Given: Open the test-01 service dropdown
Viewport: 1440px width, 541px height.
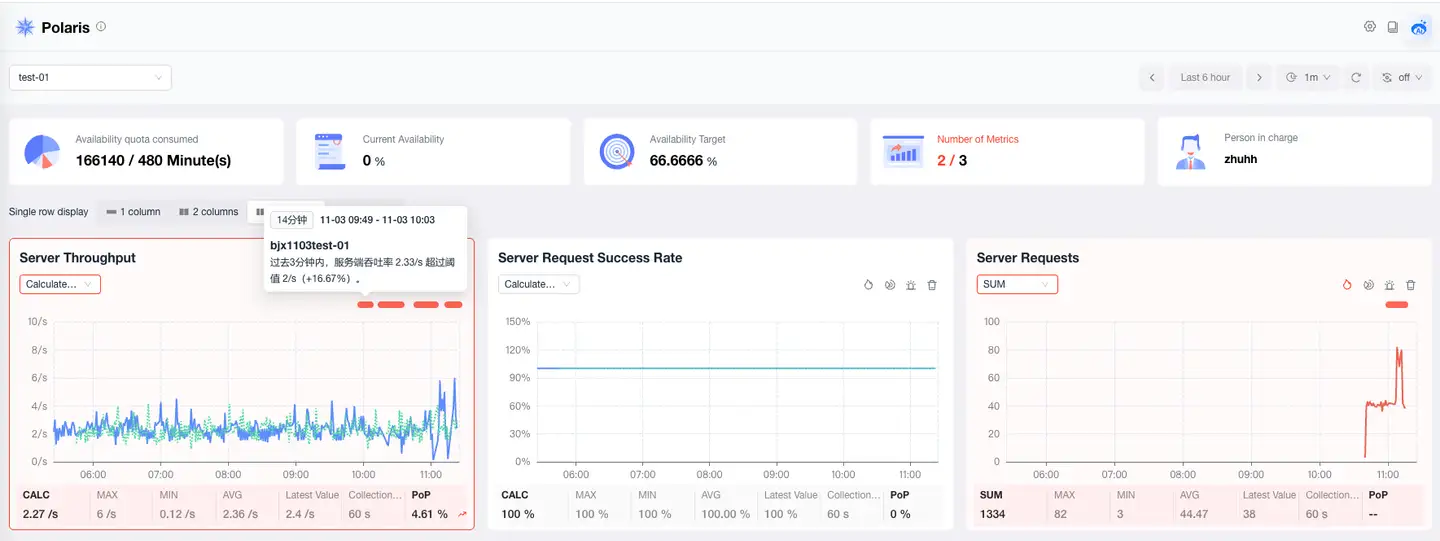Looking at the screenshot, I should point(90,77).
